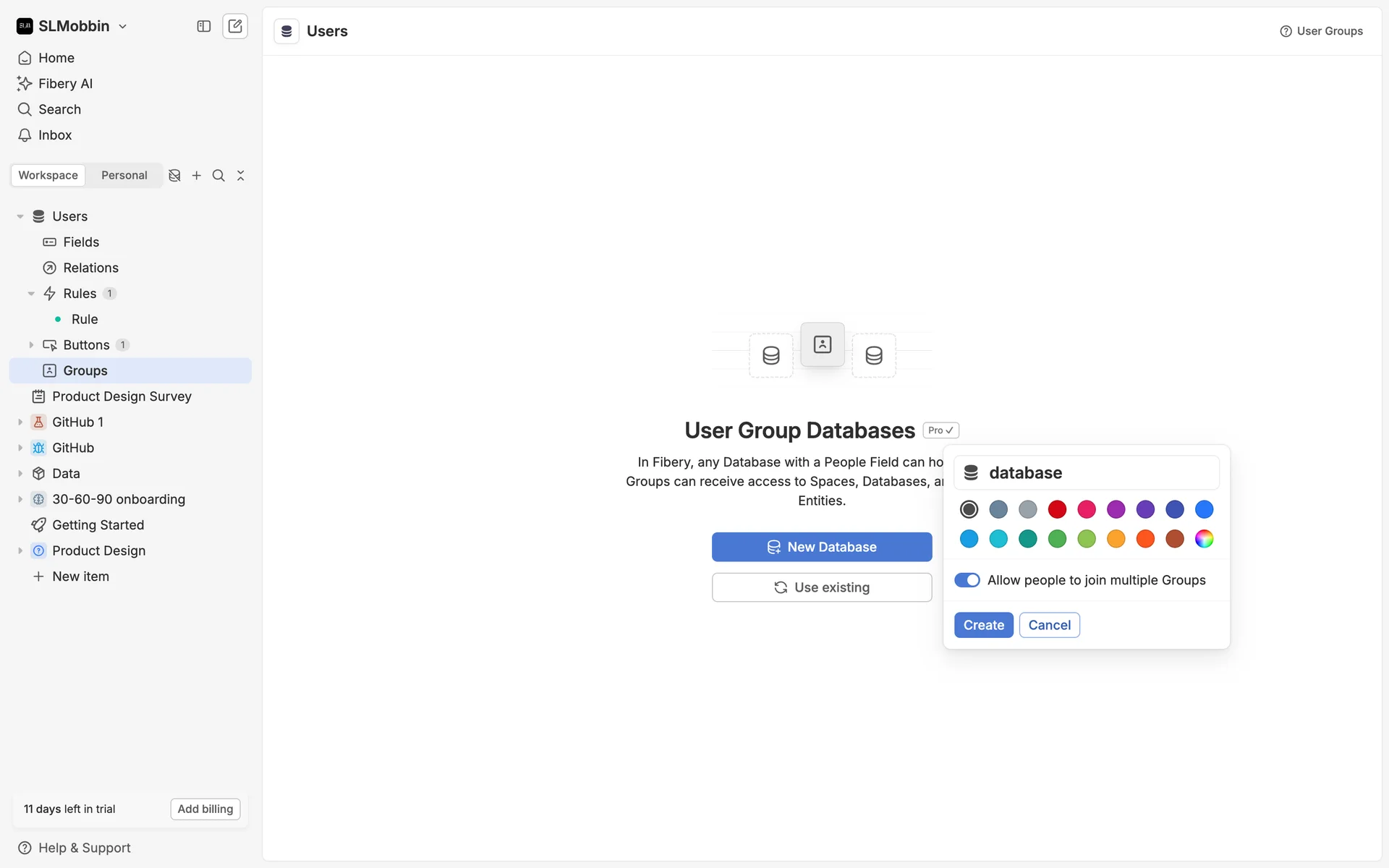Click the Use existing button
The height and width of the screenshot is (868, 1389).
coord(821,587)
